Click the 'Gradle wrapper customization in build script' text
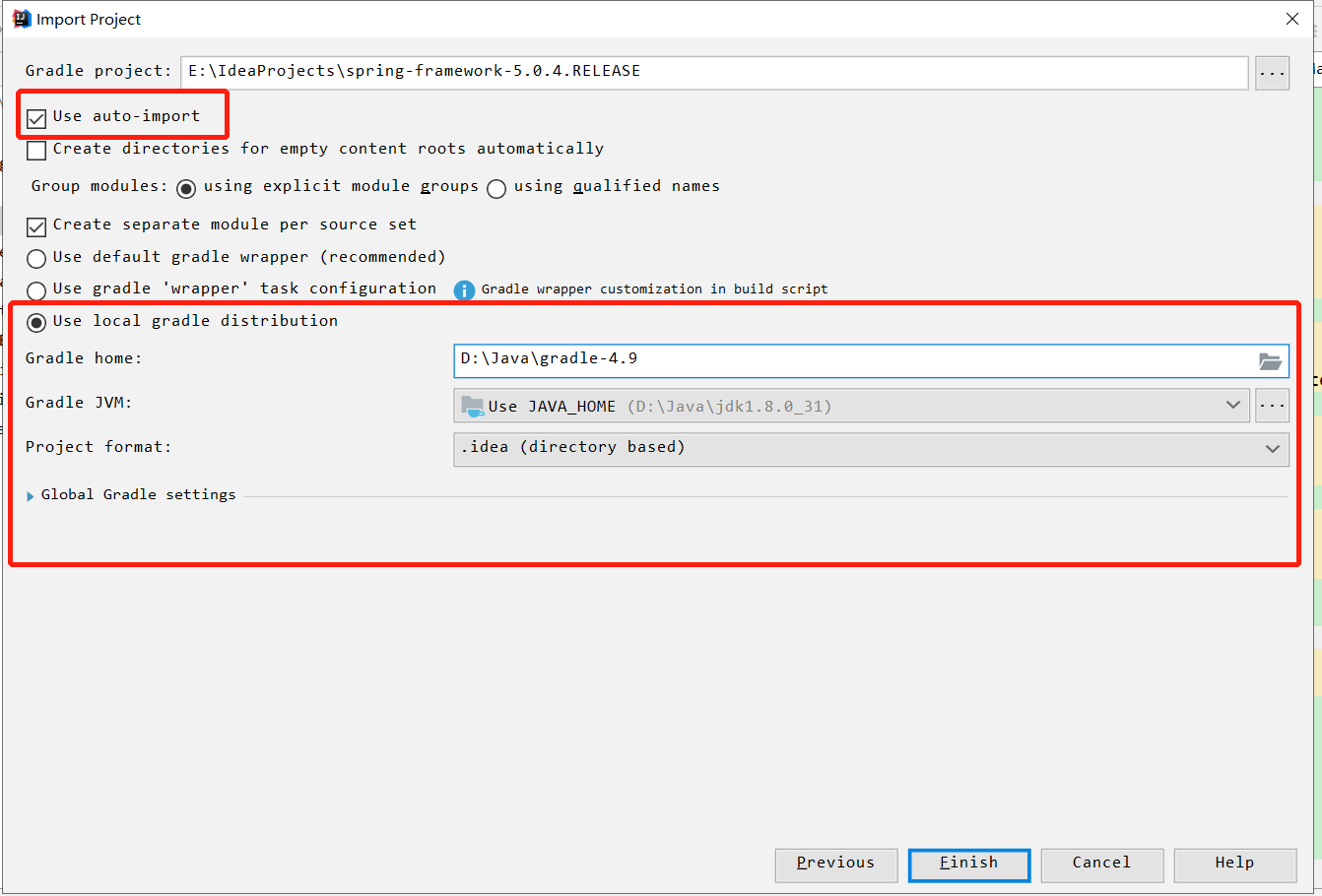The width and height of the screenshot is (1322, 896). pos(655,289)
